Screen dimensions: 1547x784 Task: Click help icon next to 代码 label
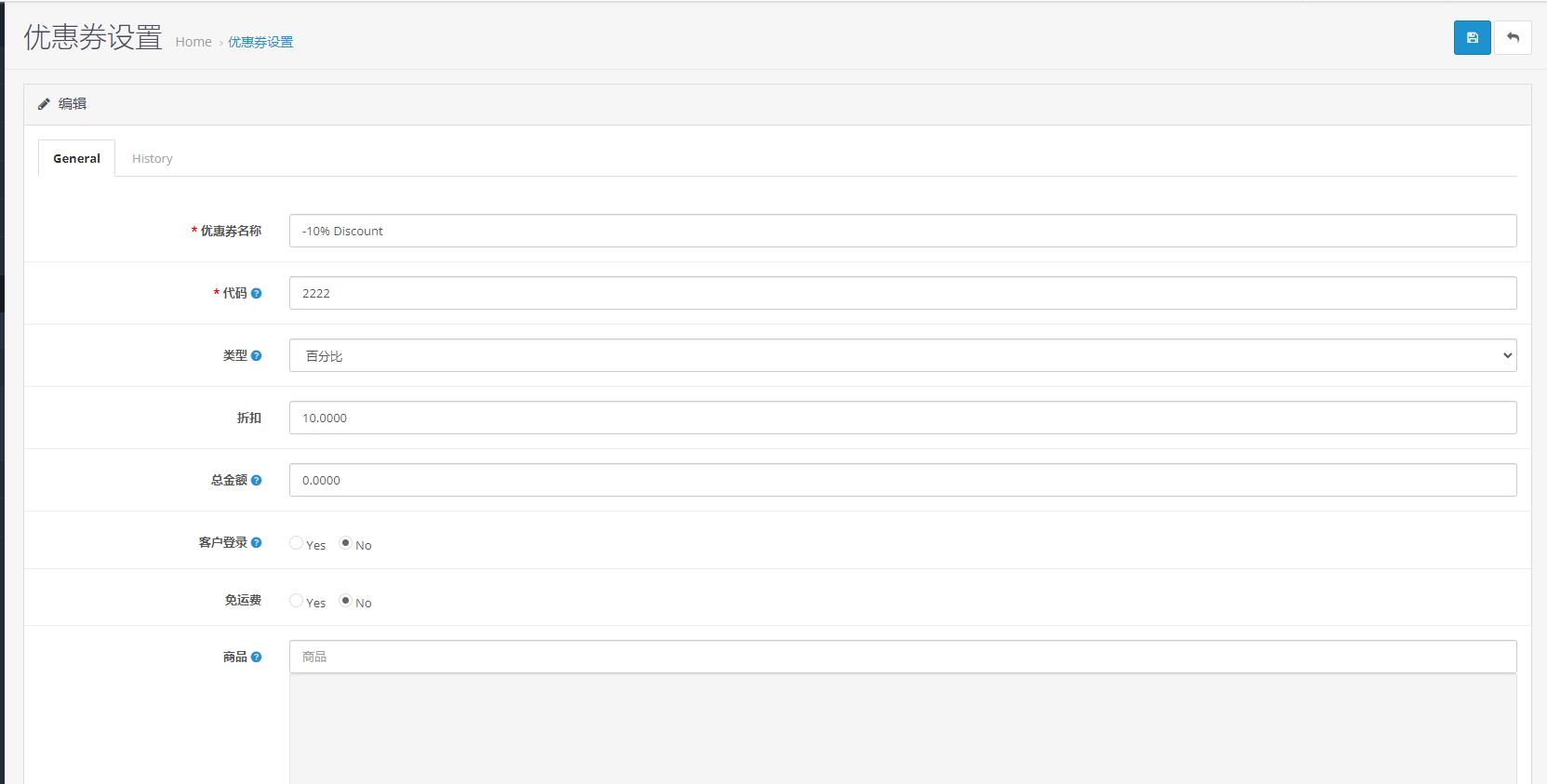(257, 293)
